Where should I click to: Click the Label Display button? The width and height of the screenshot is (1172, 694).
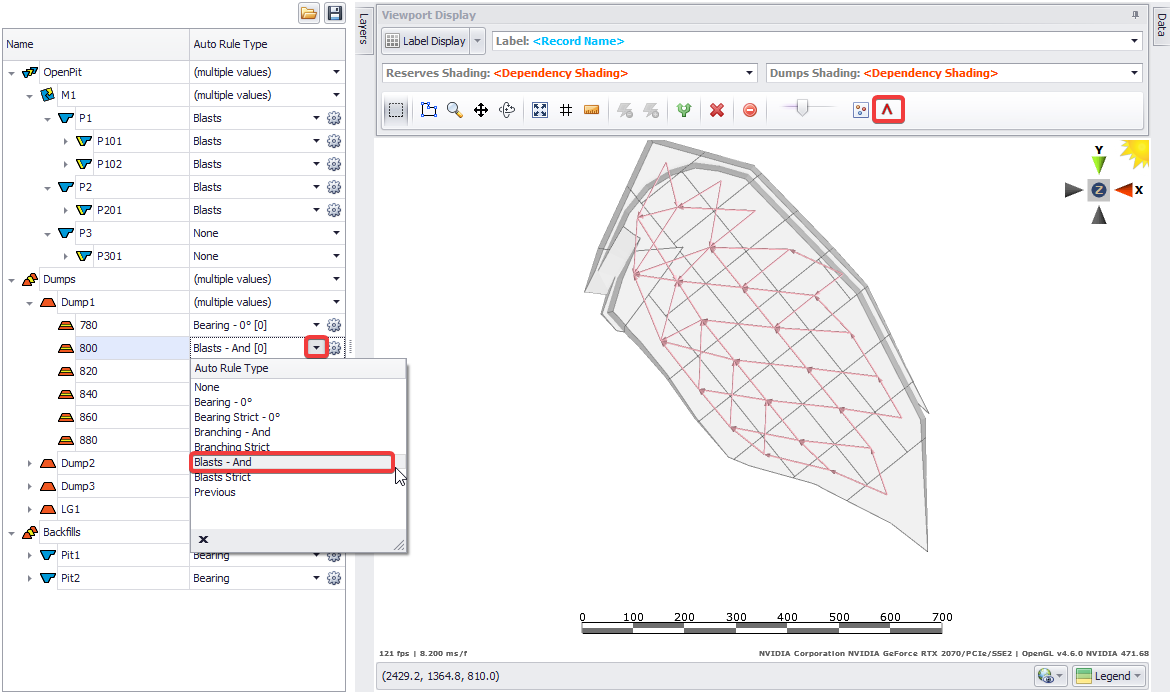(x=425, y=41)
